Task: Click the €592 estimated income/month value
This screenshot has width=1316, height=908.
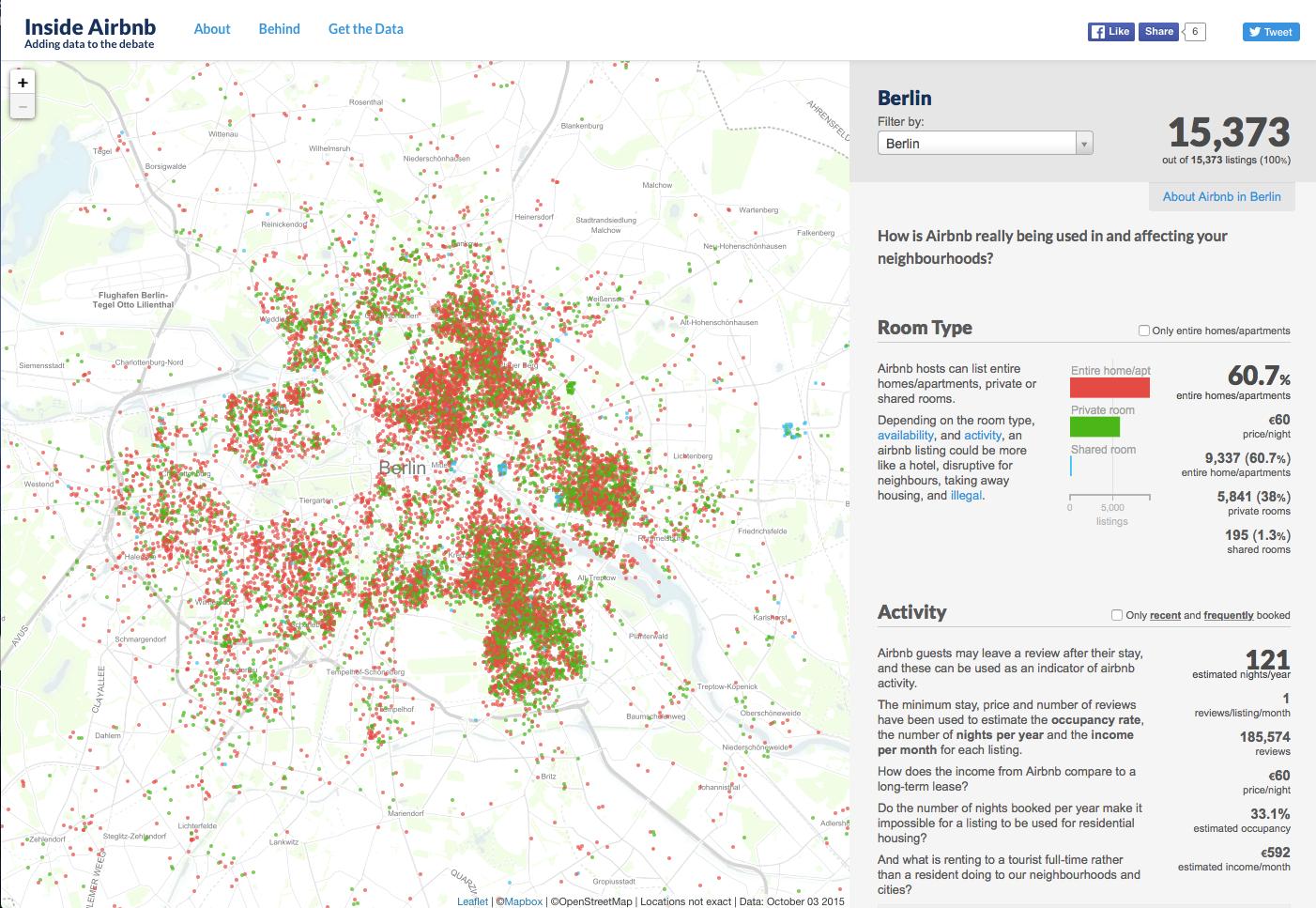Action: 1275,853
